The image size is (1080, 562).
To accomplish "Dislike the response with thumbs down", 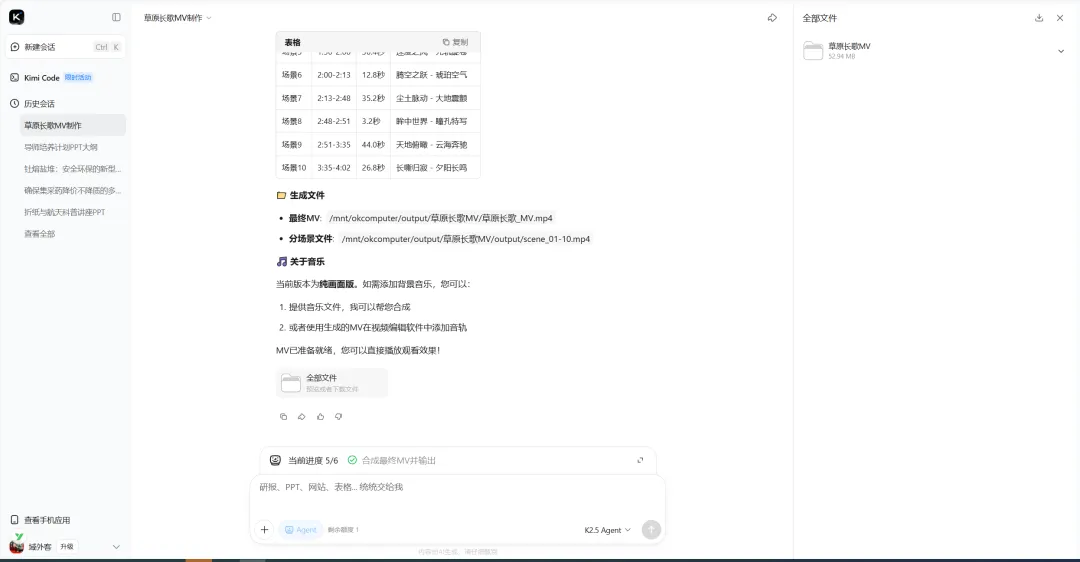I will [338, 417].
